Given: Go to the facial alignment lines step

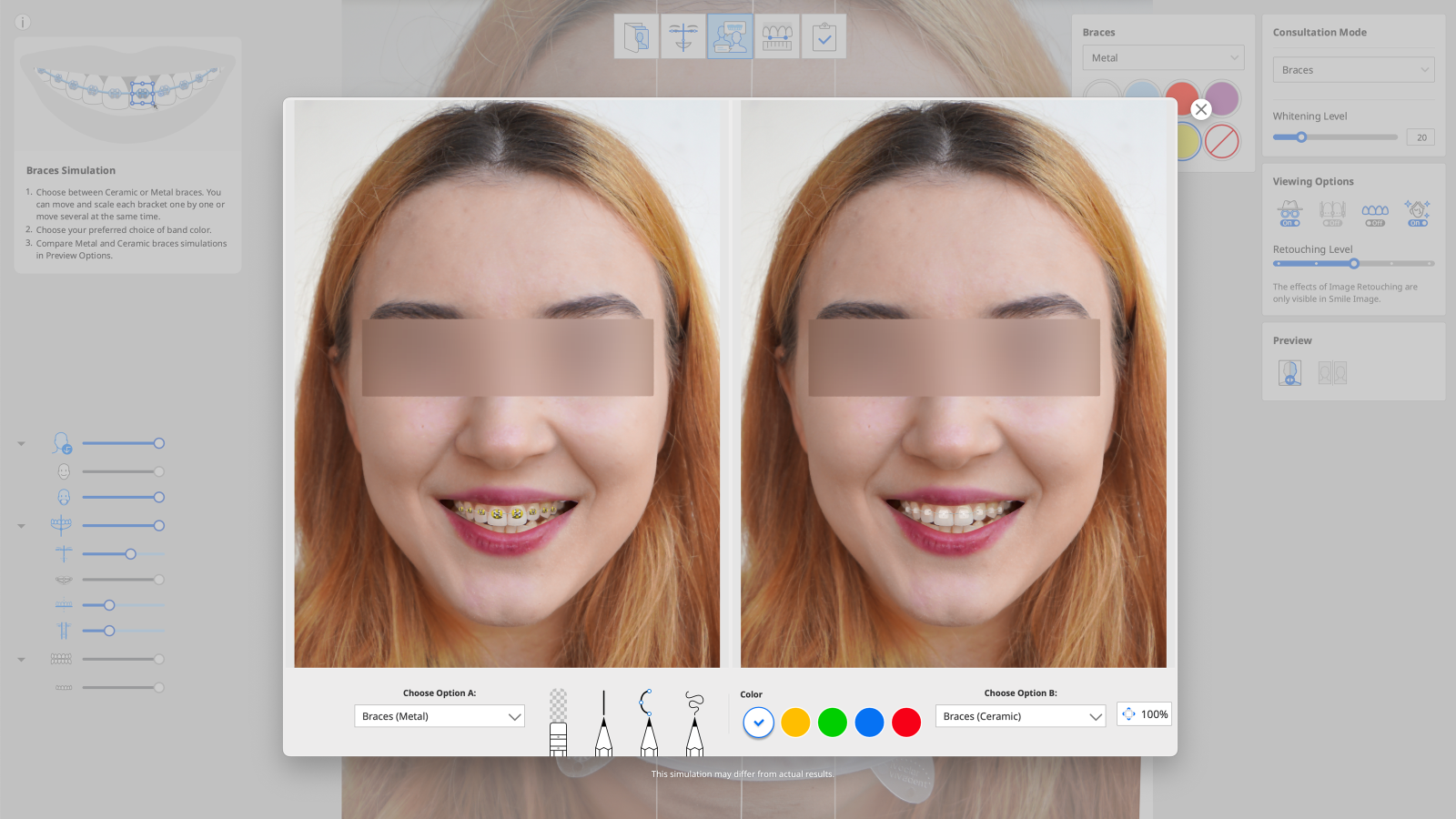Looking at the screenshot, I should pyautogui.click(x=683, y=36).
